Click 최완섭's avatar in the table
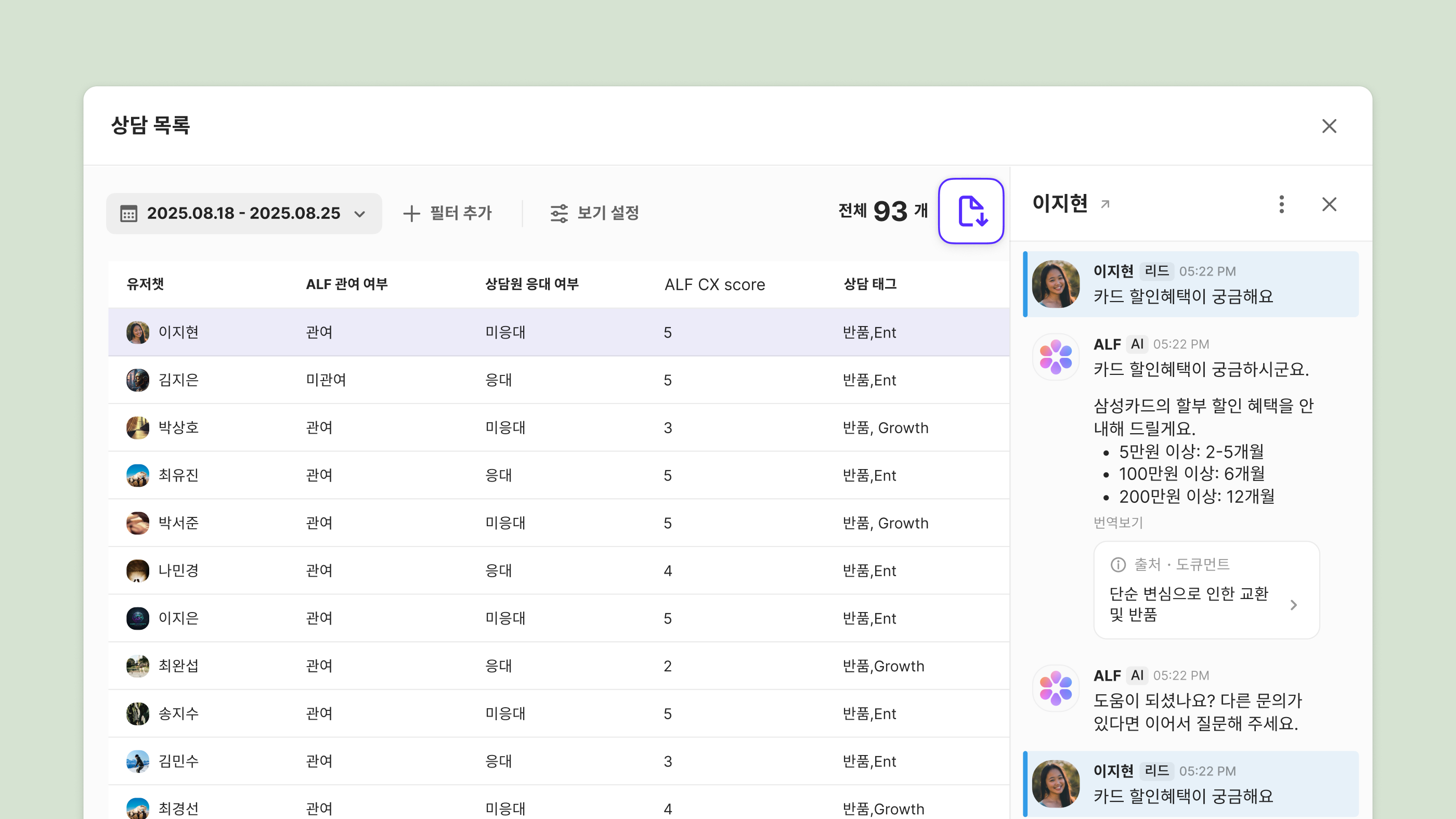Image resolution: width=1456 pixels, height=819 pixels. (x=138, y=666)
